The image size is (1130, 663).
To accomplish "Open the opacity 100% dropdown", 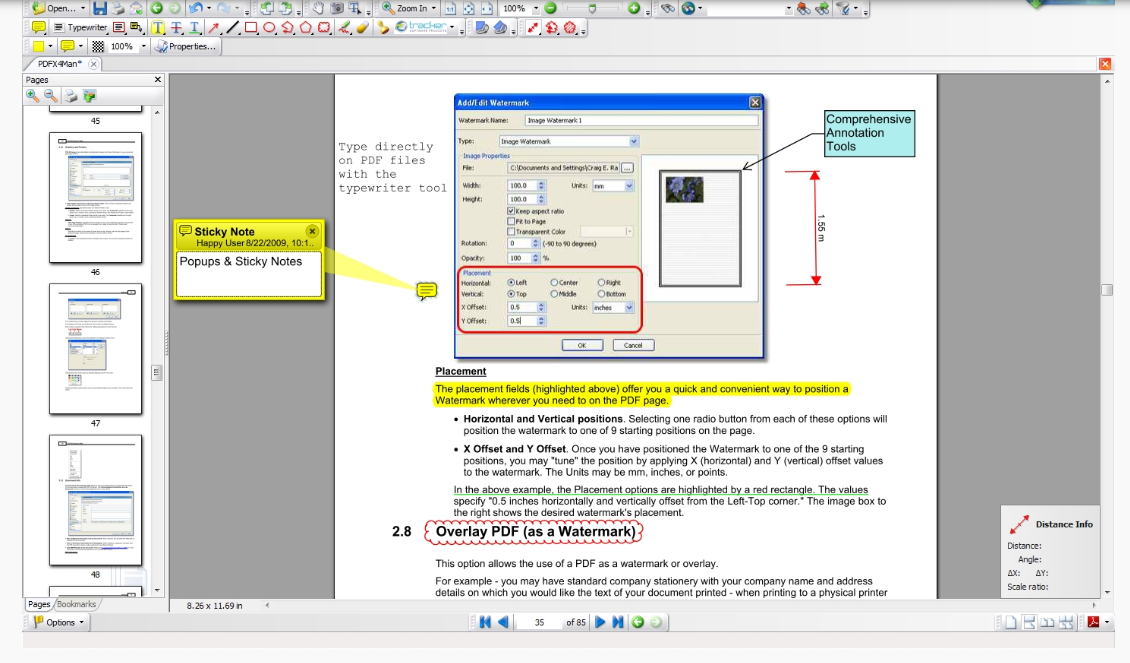I will tap(143, 46).
